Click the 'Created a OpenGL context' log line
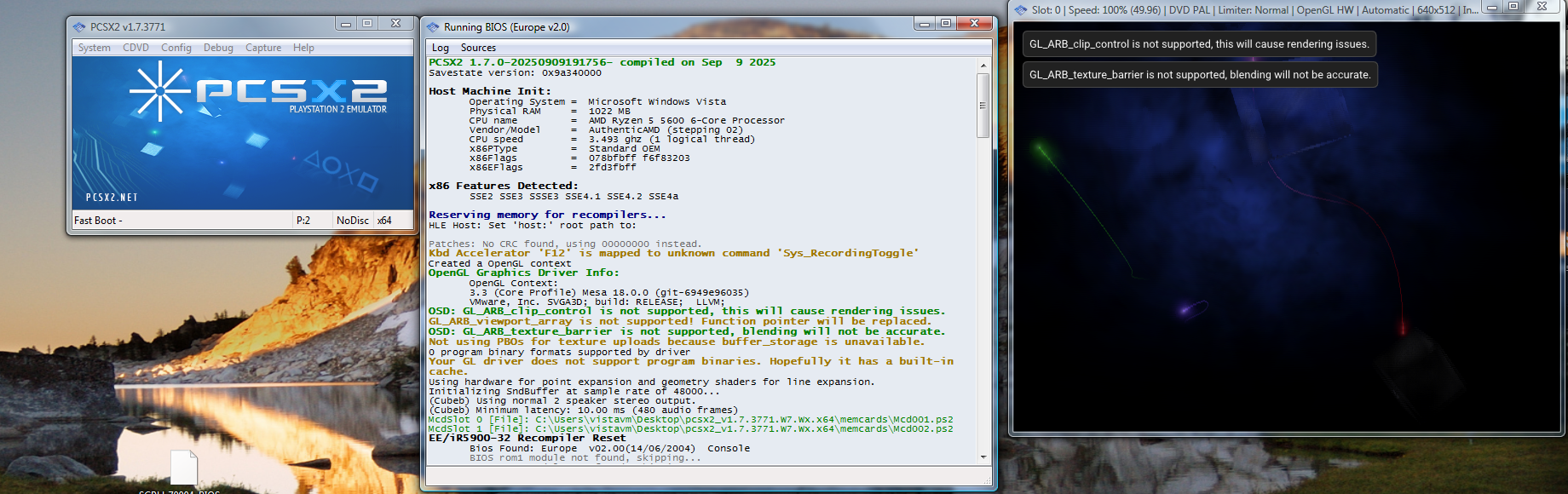The height and width of the screenshot is (494, 1568). click(499, 263)
